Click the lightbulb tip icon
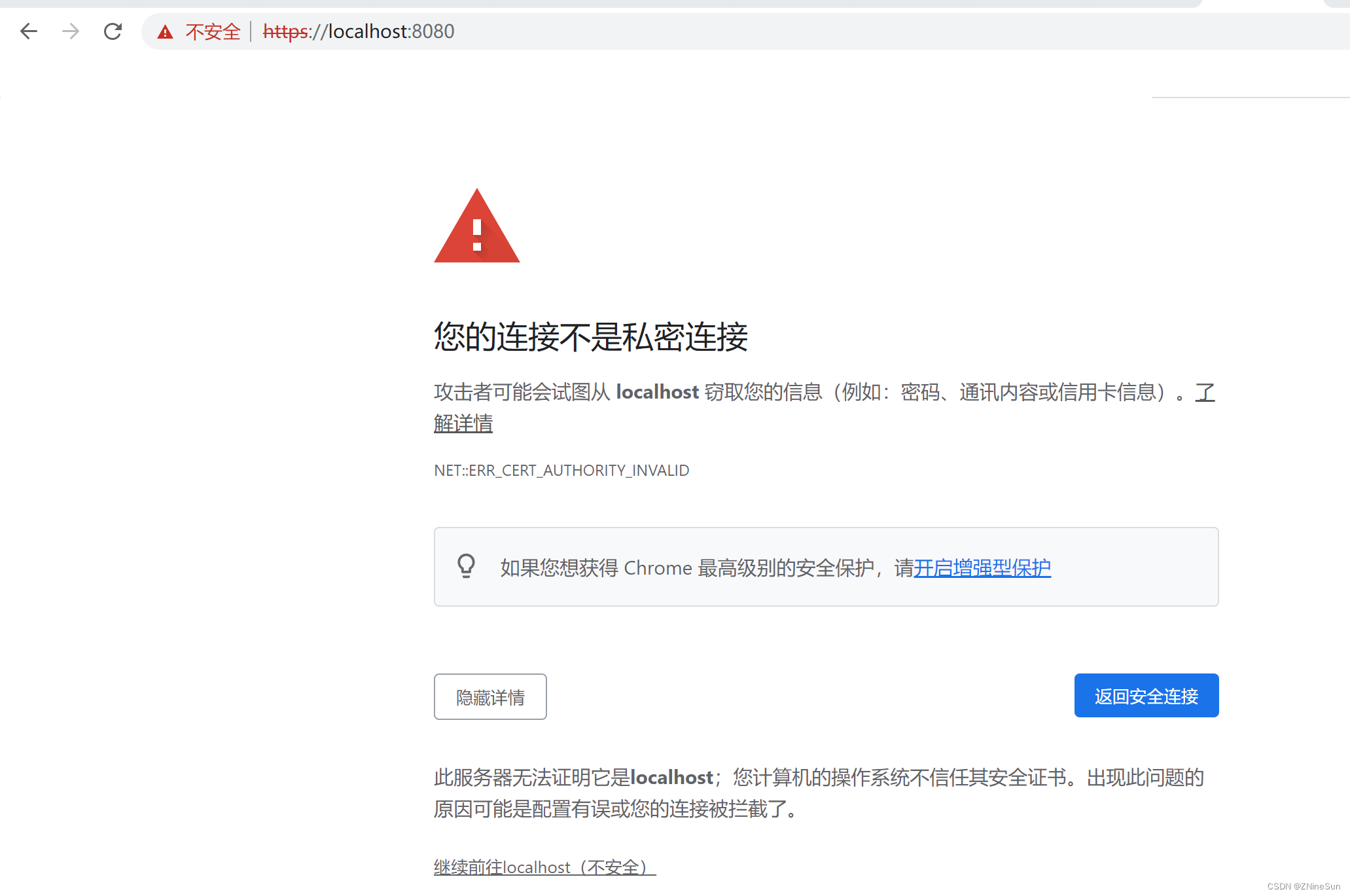 click(466, 566)
